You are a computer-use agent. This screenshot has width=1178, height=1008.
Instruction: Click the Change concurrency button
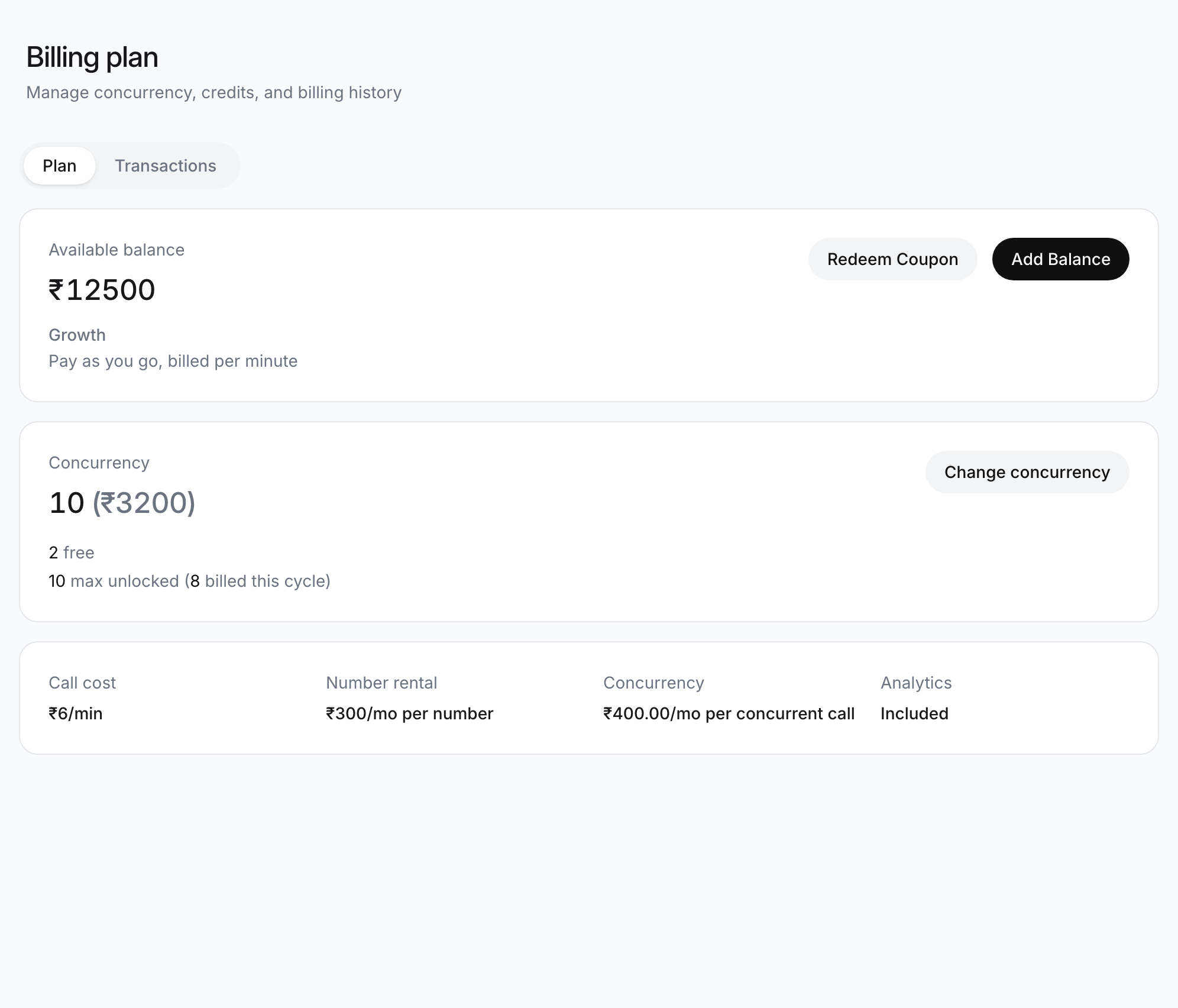[1027, 472]
